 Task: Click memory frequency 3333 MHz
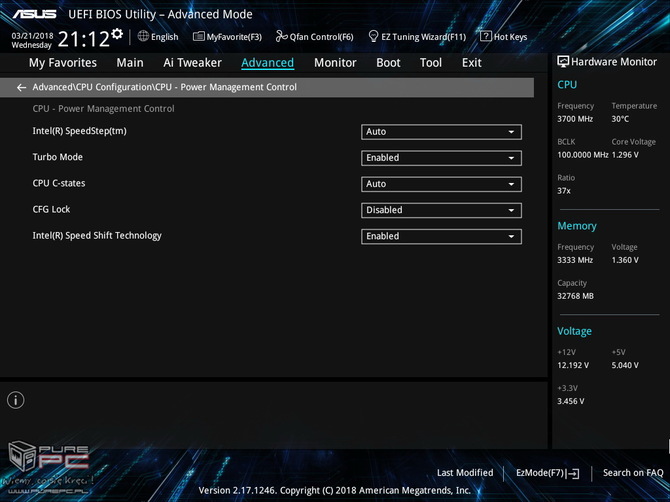(x=575, y=260)
